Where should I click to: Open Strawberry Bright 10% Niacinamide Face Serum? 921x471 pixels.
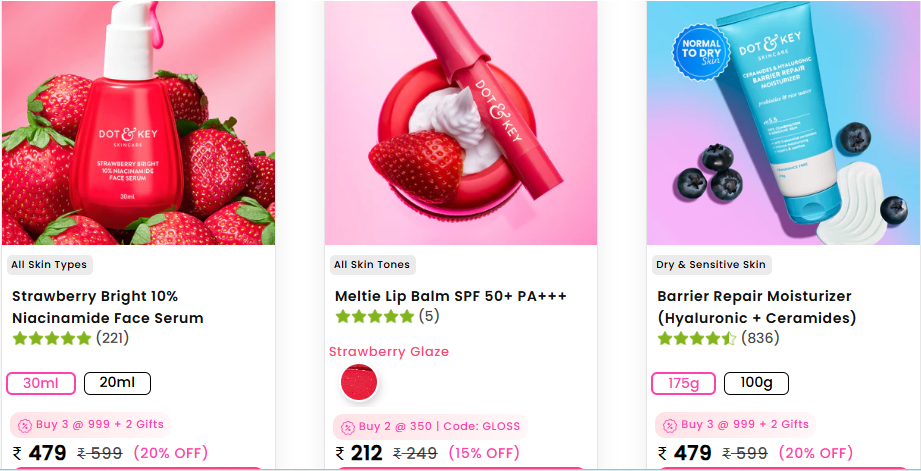107,307
